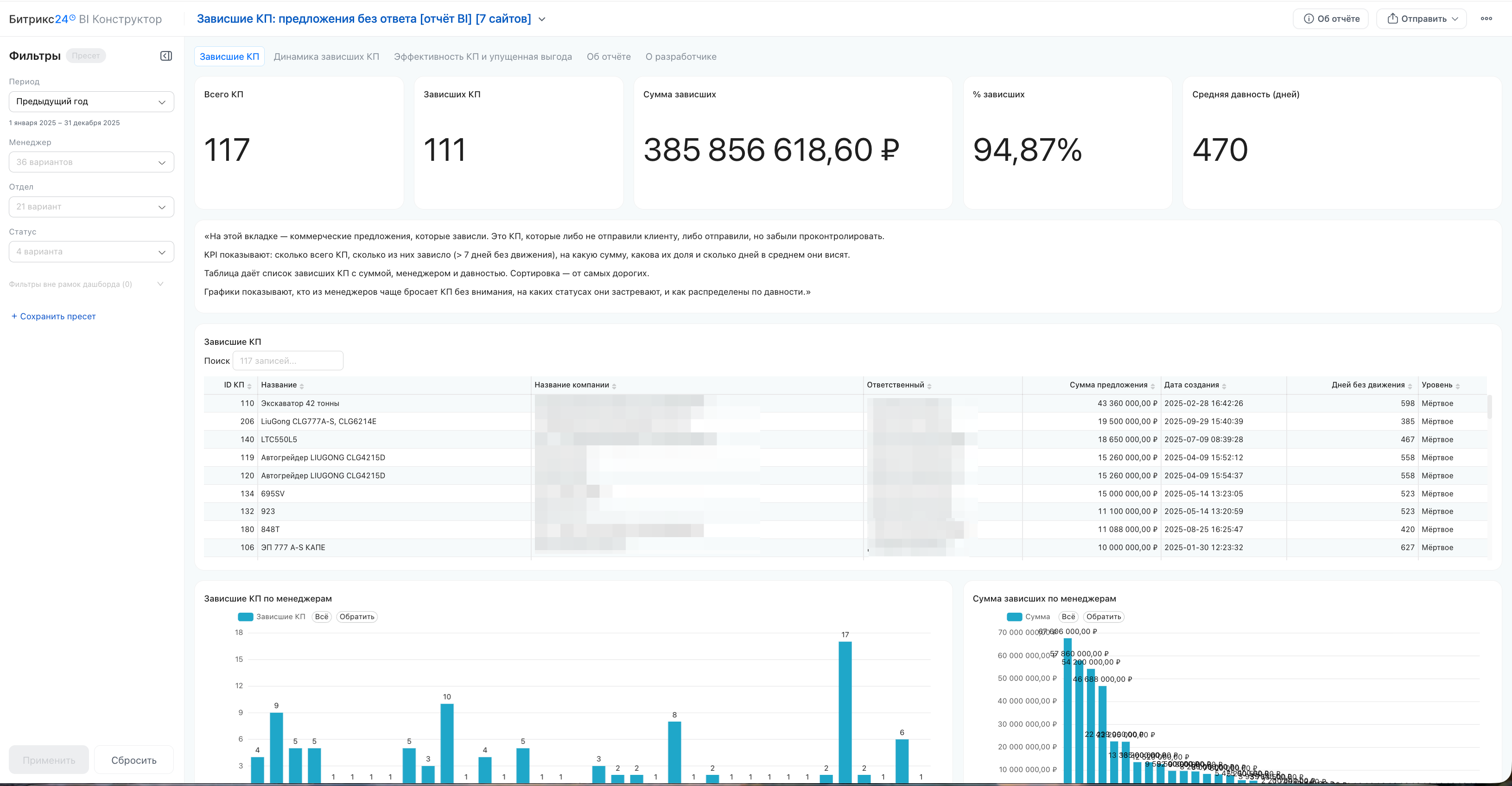
Task: Click Обратить in Сумма зависших chart legend
Action: click(x=1104, y=617)
